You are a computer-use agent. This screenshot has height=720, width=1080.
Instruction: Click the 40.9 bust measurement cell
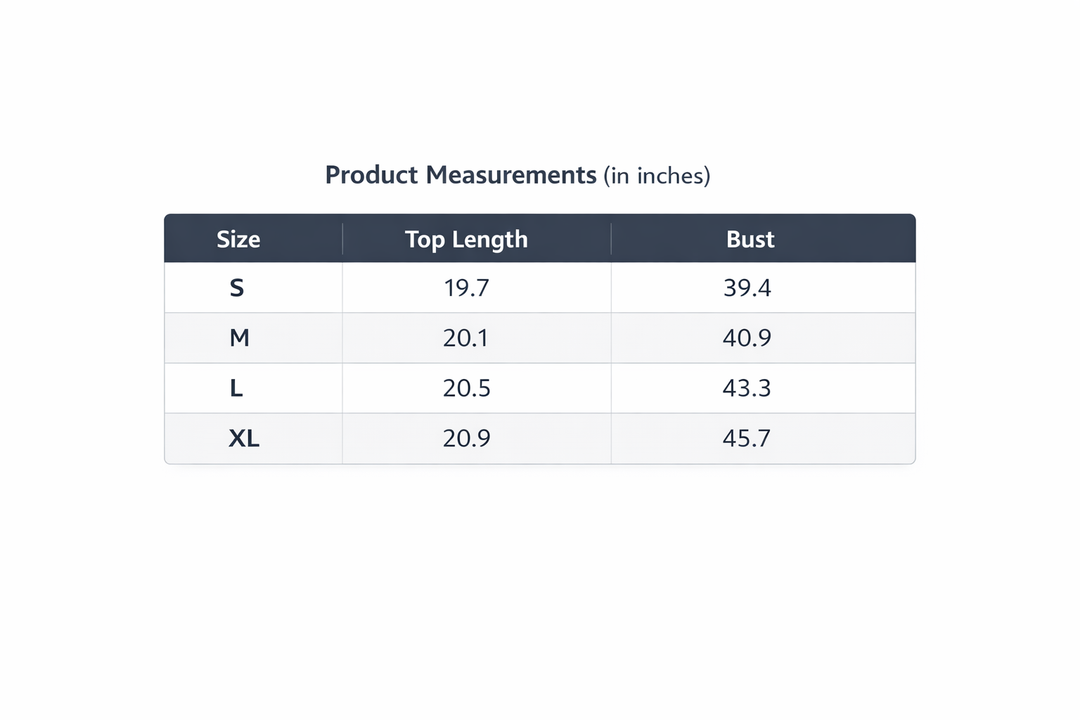747,339
